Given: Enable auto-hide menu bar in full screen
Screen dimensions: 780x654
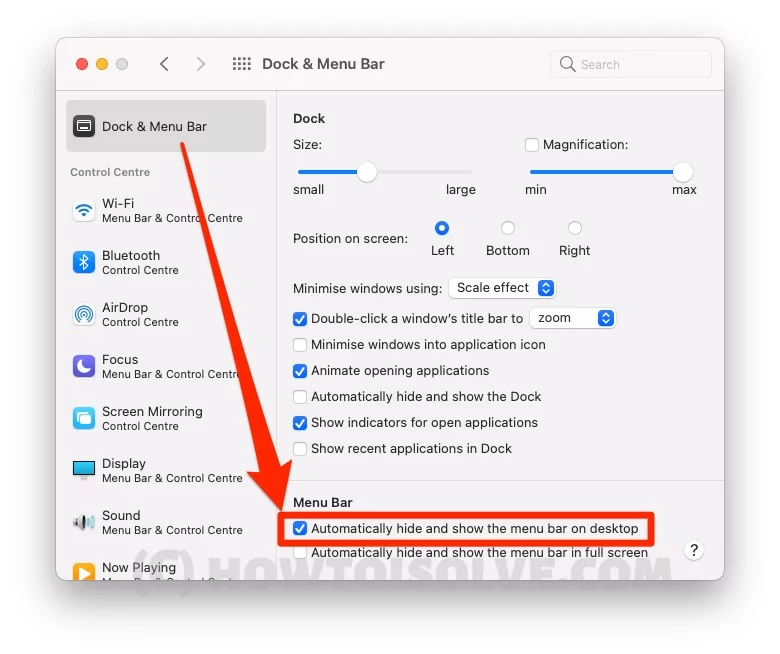Looking at the screenshot, I should [300, 553].
